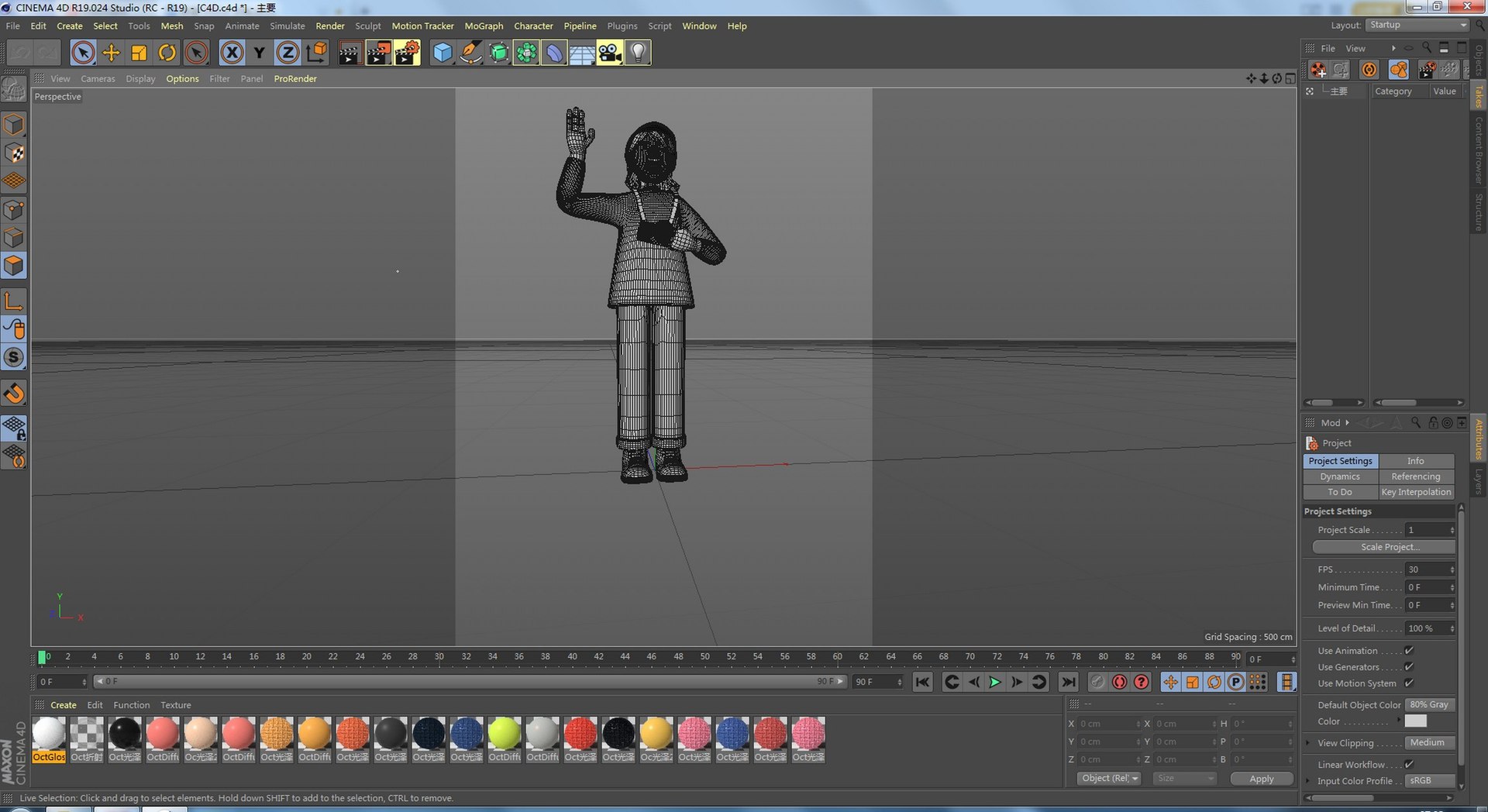Click the blue Bend deformer icon
The height and width of the screenshot is (812, 1488).
tap(554, 53)
